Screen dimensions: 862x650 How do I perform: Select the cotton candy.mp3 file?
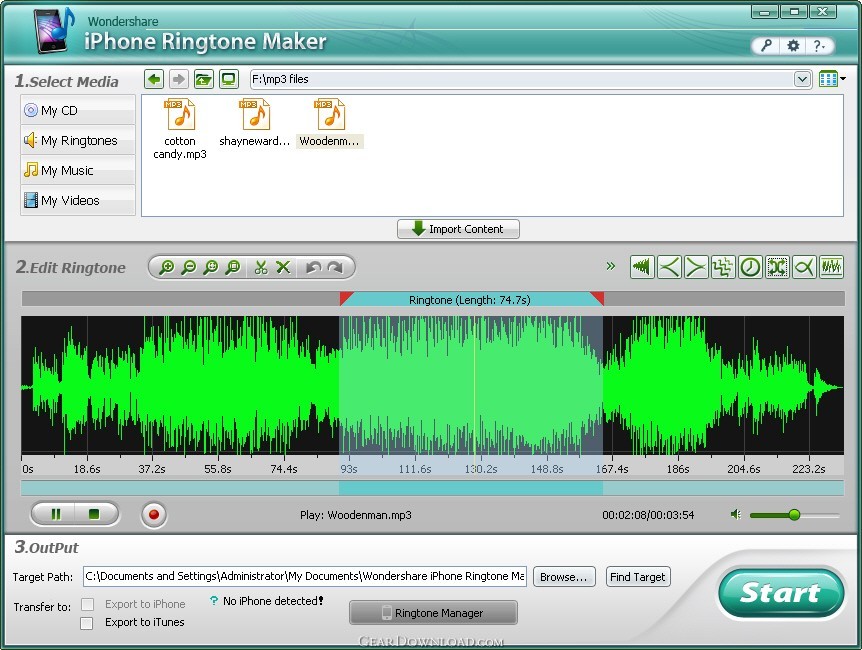180,129
